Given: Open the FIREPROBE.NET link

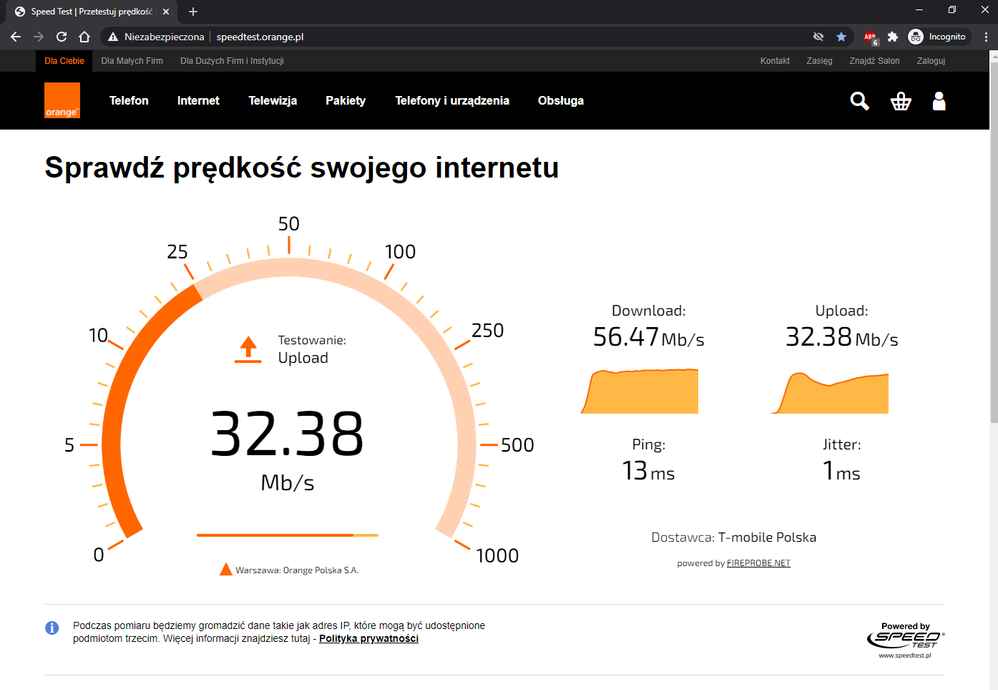Looking at the screenshot, I should pyautogui.click(x=759, y=563).
